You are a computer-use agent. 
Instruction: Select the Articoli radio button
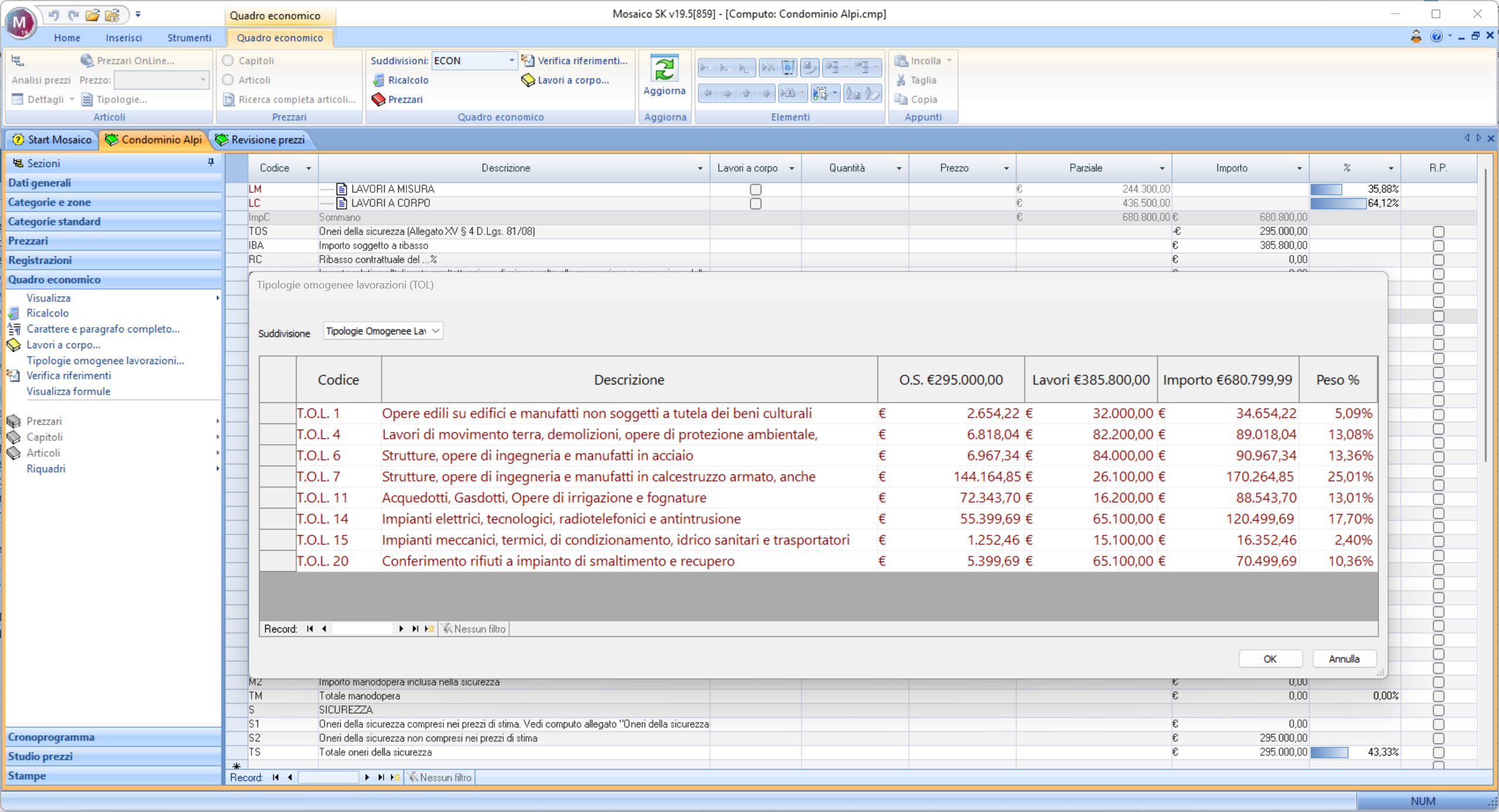click(228, 80)
